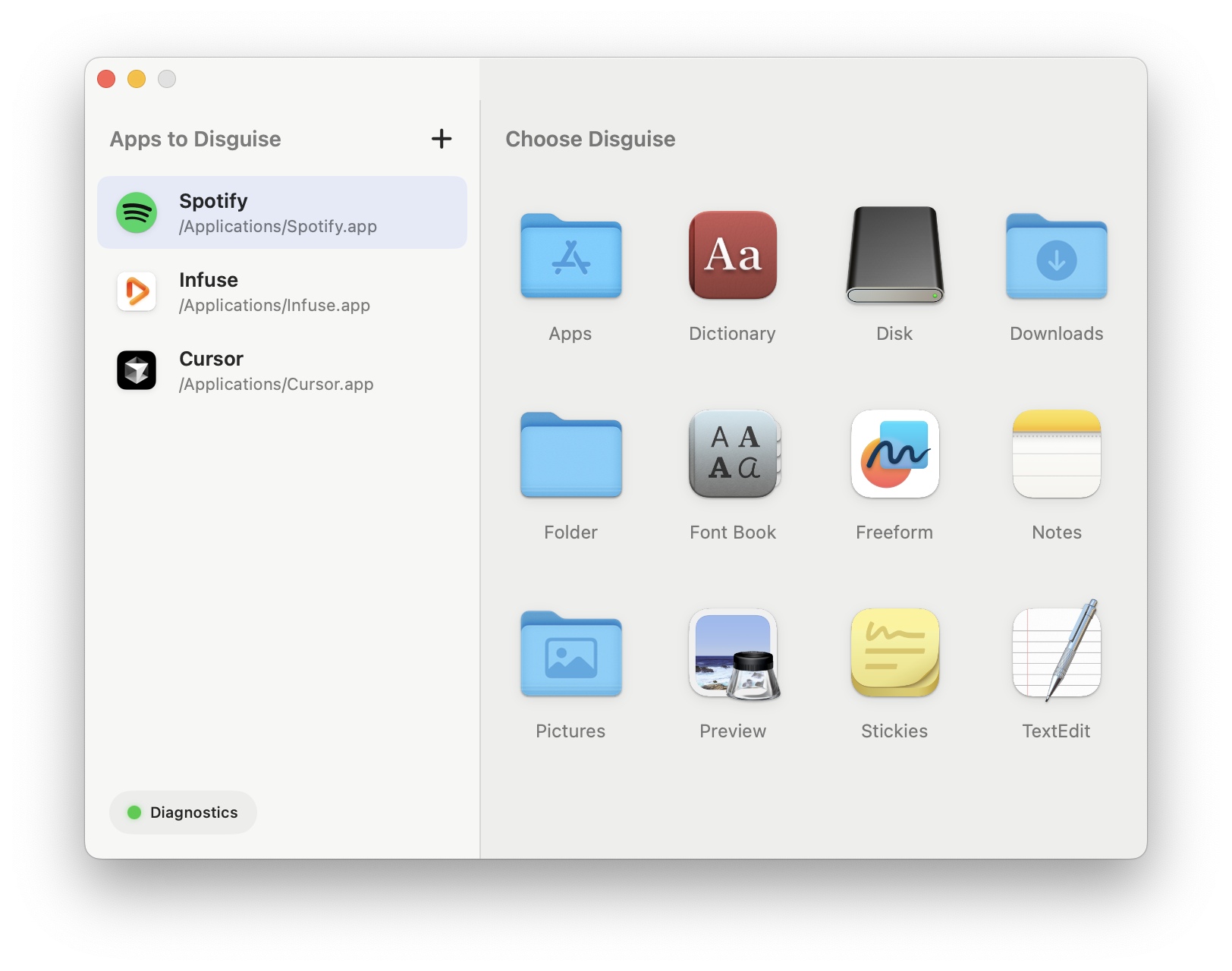Pick the Pictures folder disguise icon
The image size is (1232, 971).
click(570, 653)
